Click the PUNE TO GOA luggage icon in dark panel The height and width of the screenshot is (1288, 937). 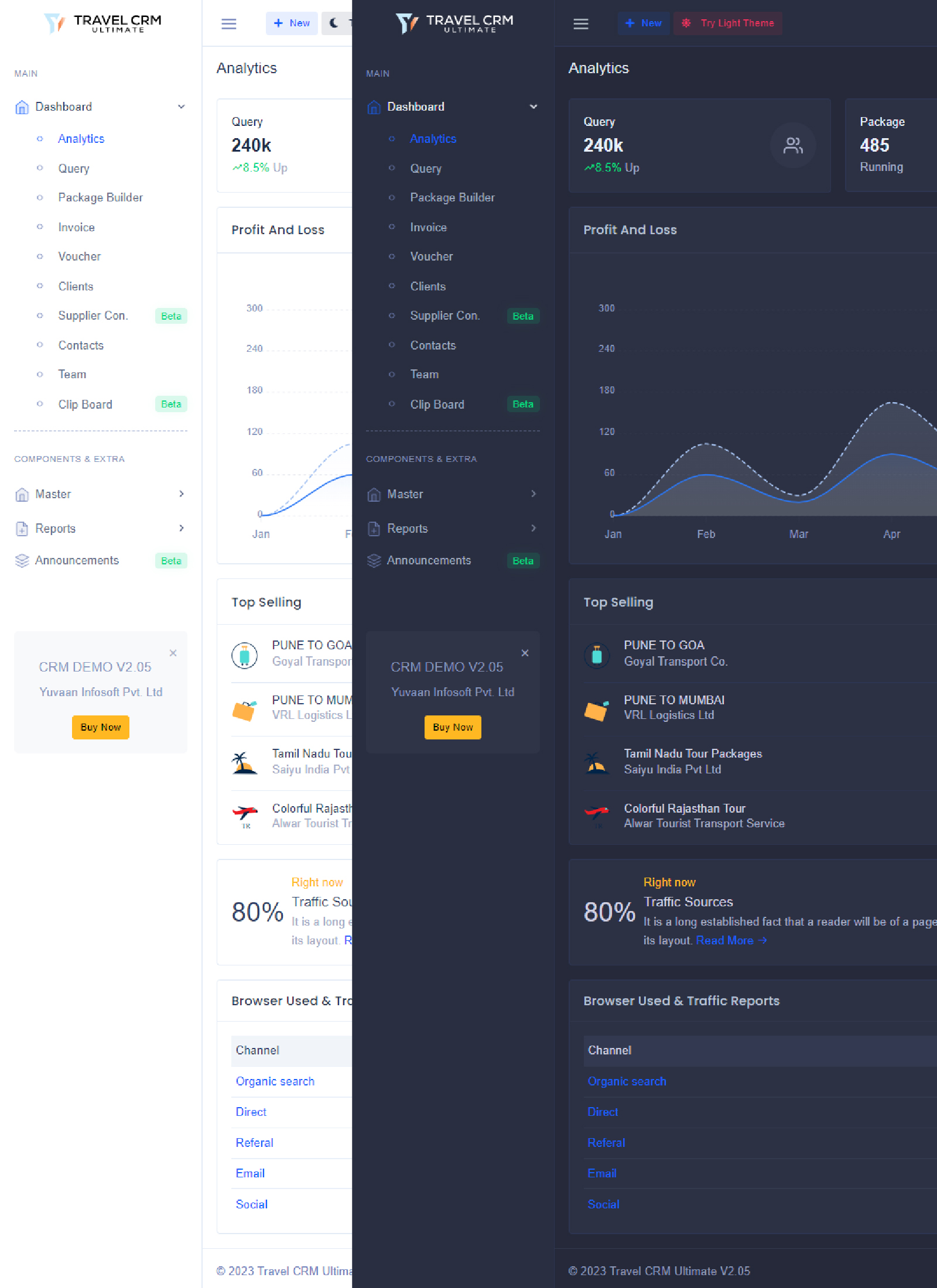597,655
